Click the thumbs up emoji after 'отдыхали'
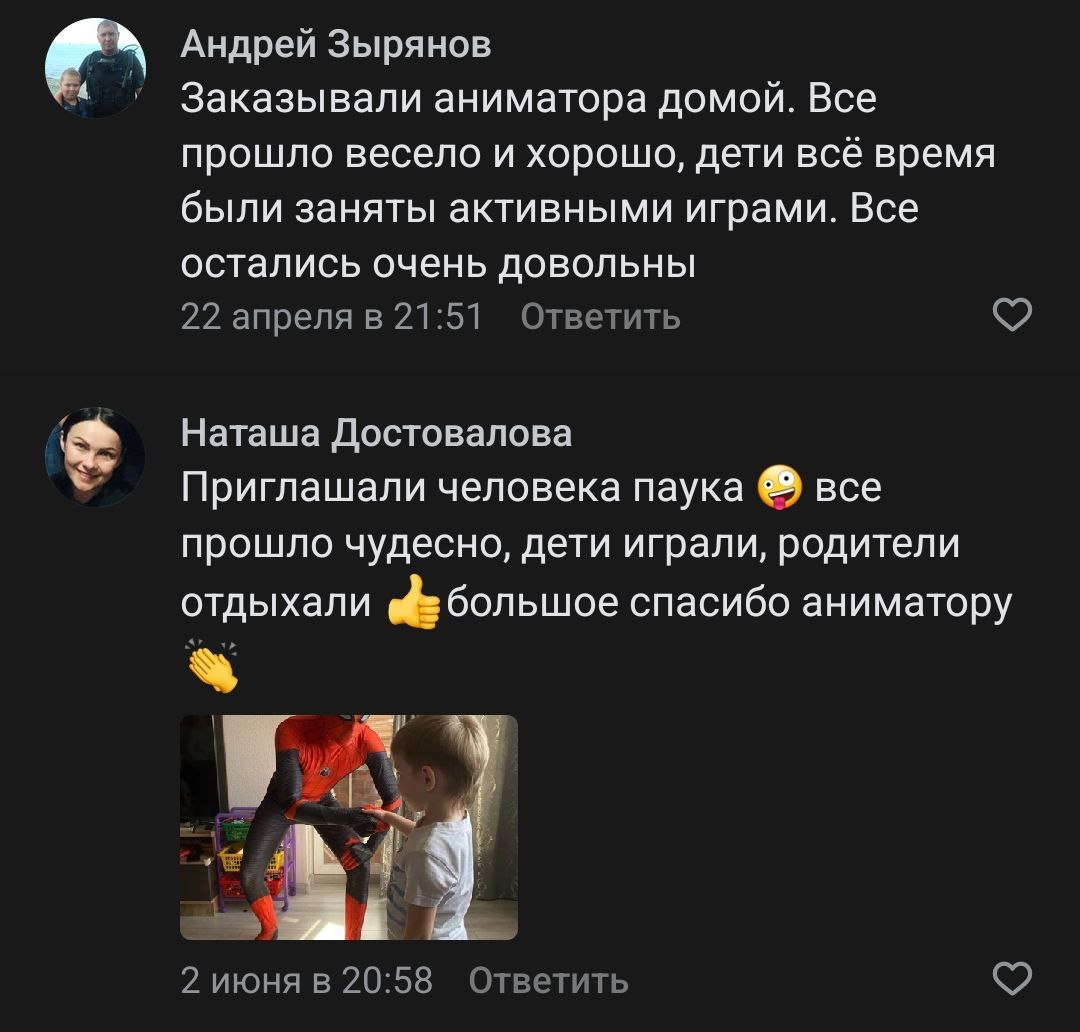The height and width of the screenshot is (1032, 1080). 414,602
